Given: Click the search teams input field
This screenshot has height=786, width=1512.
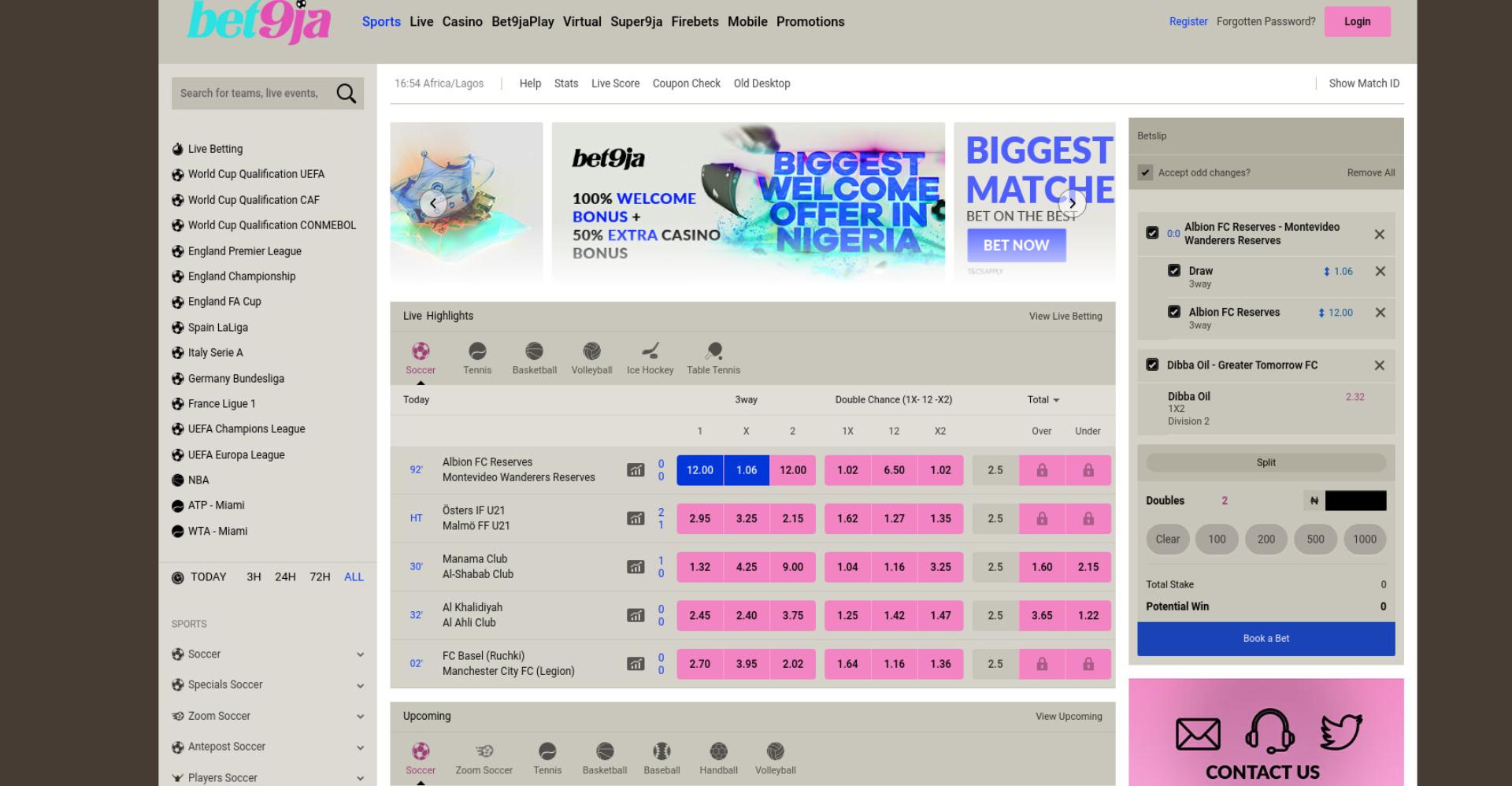Looking at the screenshot, I should pyautogui.click(x=252, y=94).
